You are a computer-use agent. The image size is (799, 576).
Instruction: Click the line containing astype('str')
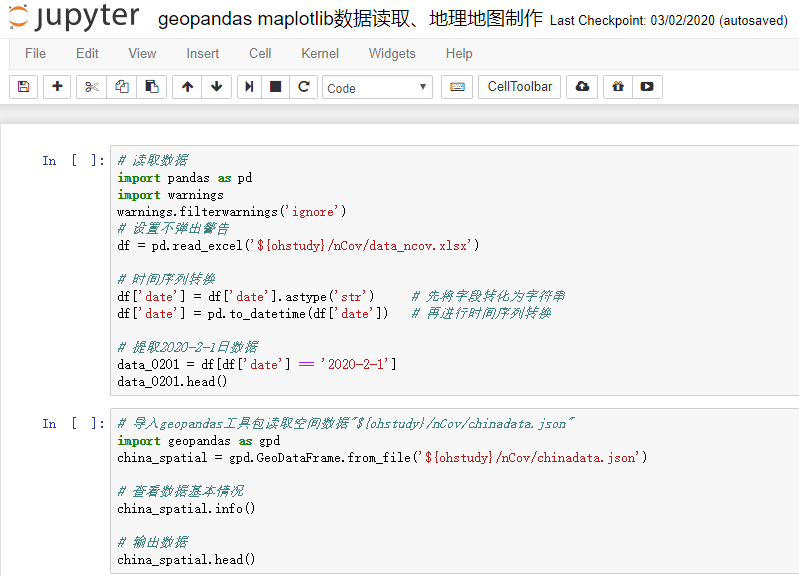pyautogui.click(x=246, y=297)
